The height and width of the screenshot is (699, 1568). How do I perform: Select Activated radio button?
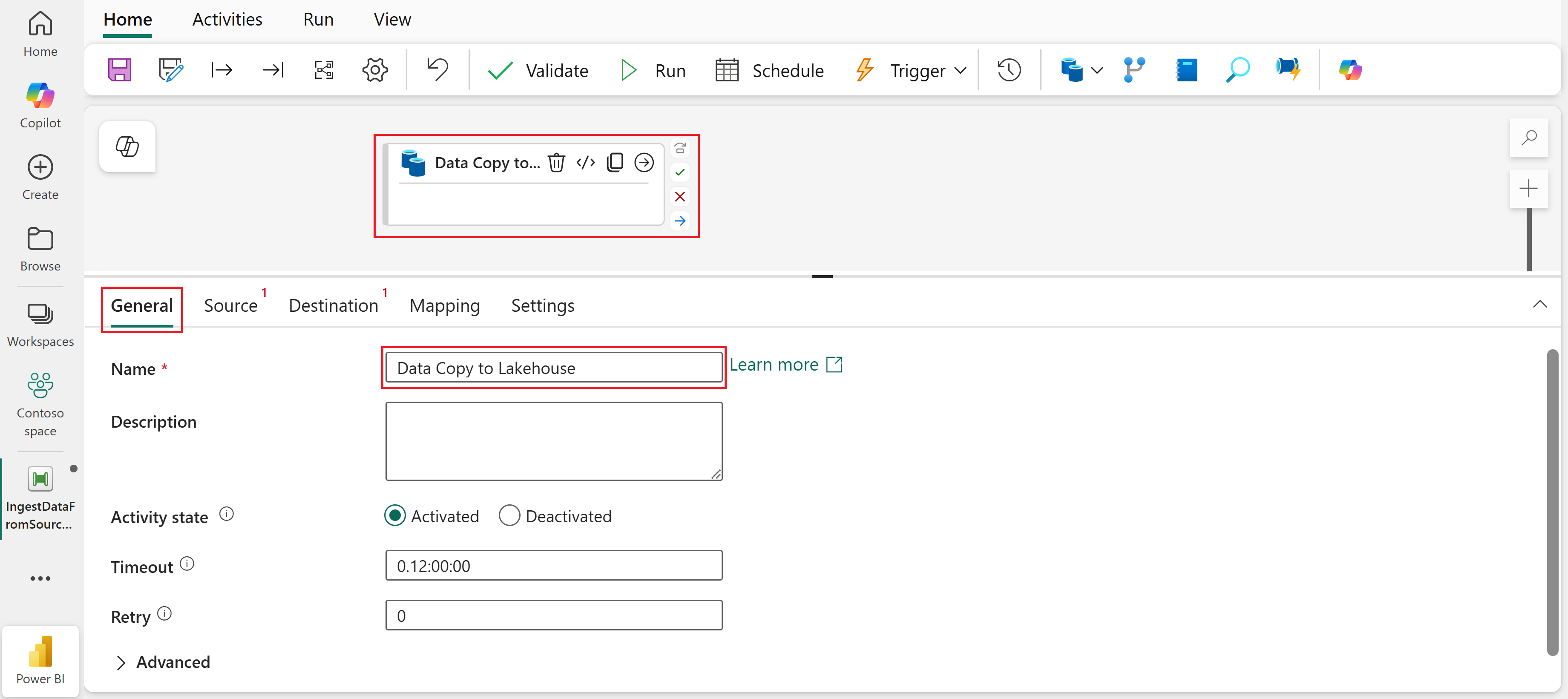395,516
